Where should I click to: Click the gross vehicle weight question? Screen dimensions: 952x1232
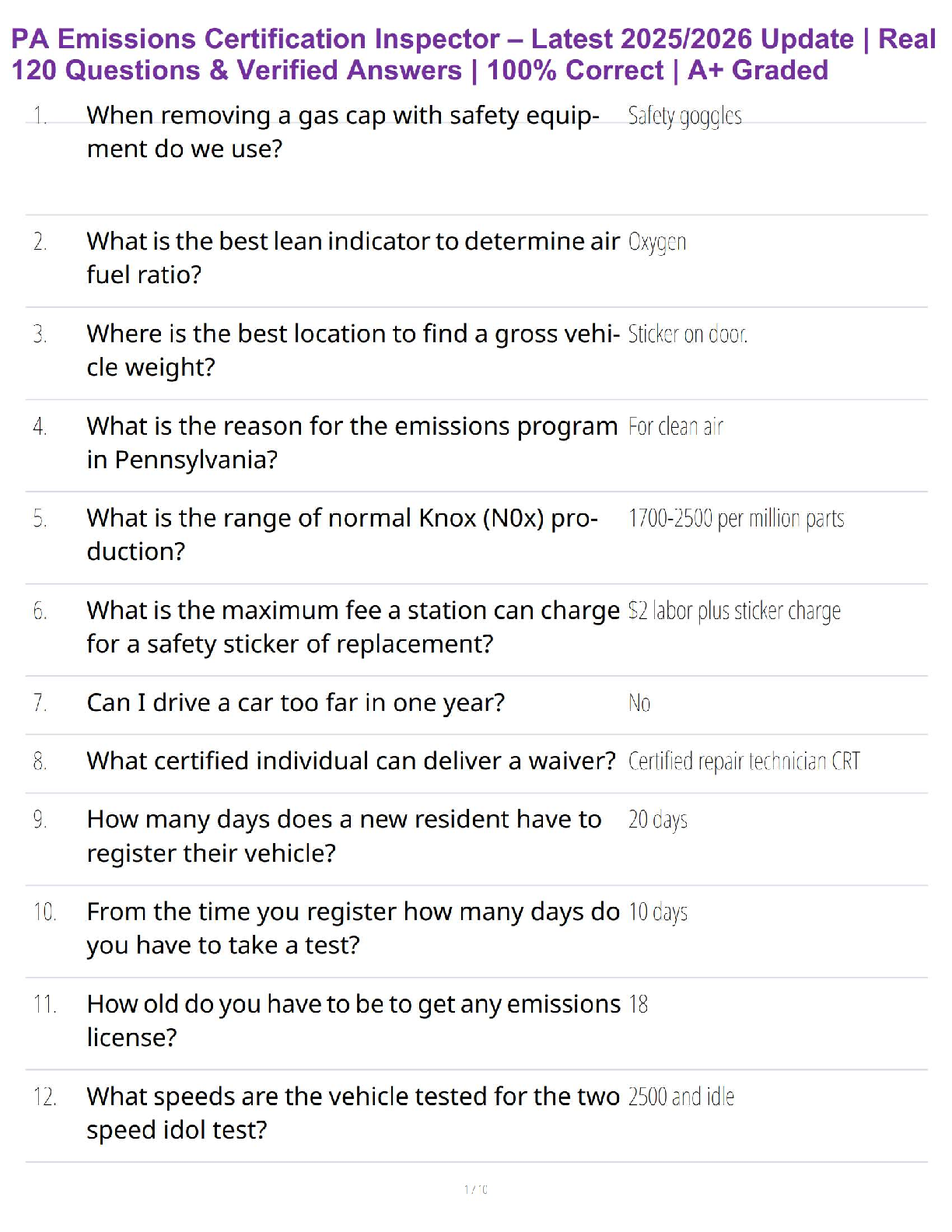pyautogui.click(x=352, y=350)
